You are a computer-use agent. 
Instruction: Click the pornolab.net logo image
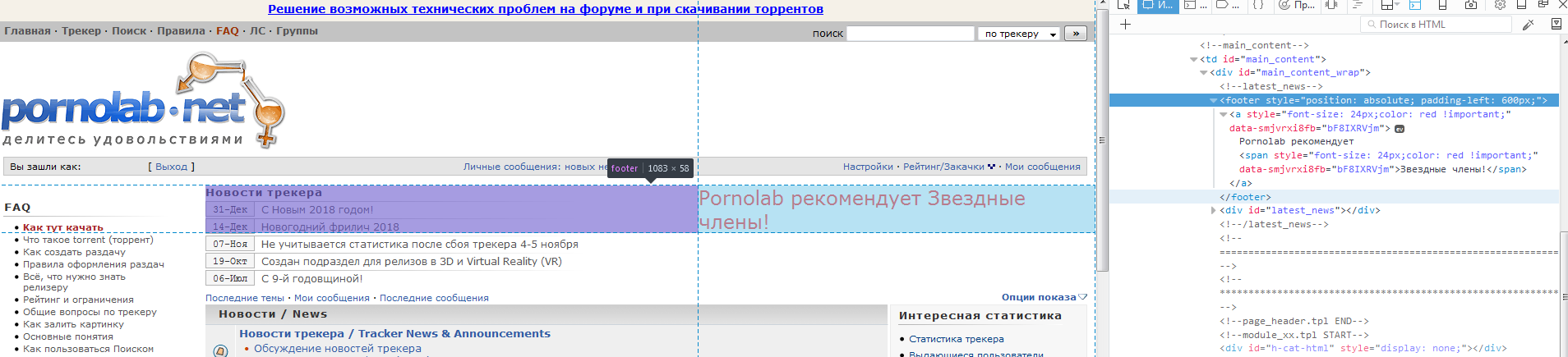point(143,99)
